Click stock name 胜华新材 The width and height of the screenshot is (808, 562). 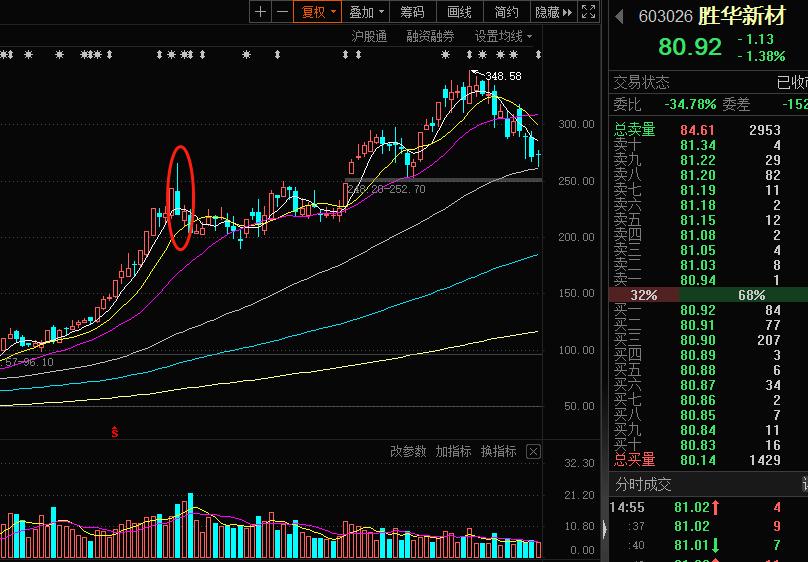tap(742, 16)
